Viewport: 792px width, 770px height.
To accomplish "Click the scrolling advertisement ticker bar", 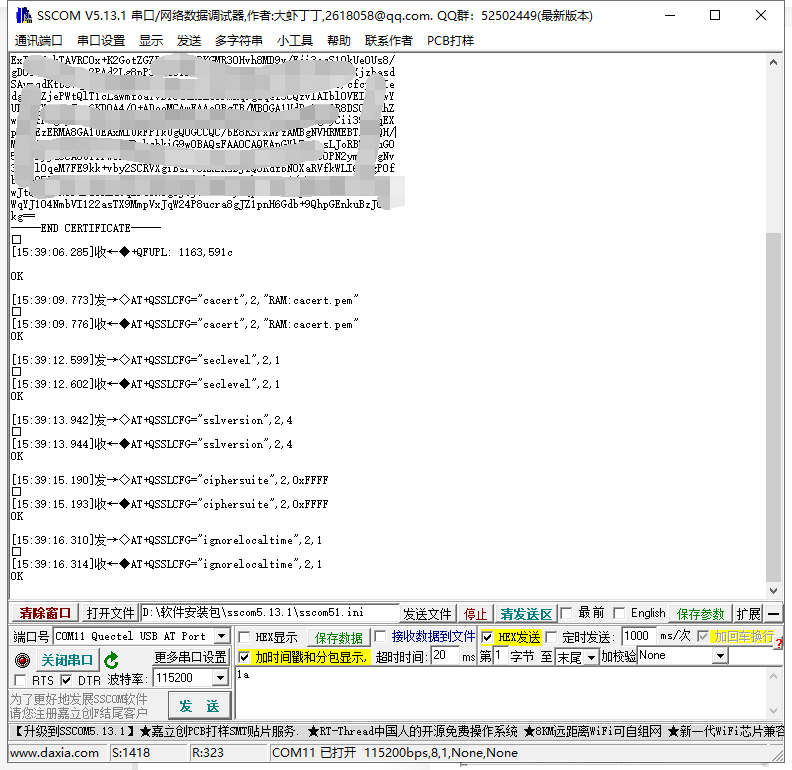I will 396,731.
